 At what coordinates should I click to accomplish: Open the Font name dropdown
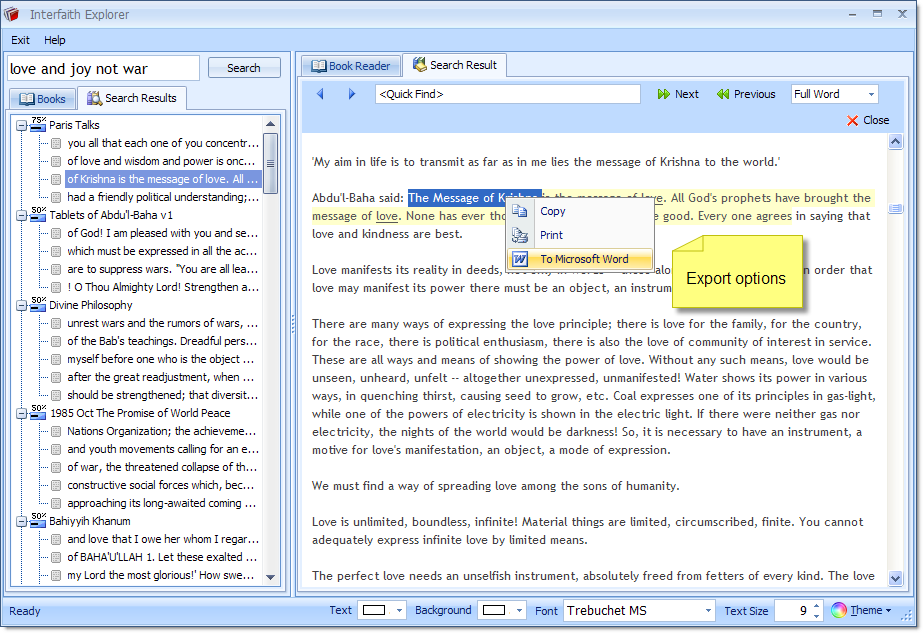pos(708,610)
